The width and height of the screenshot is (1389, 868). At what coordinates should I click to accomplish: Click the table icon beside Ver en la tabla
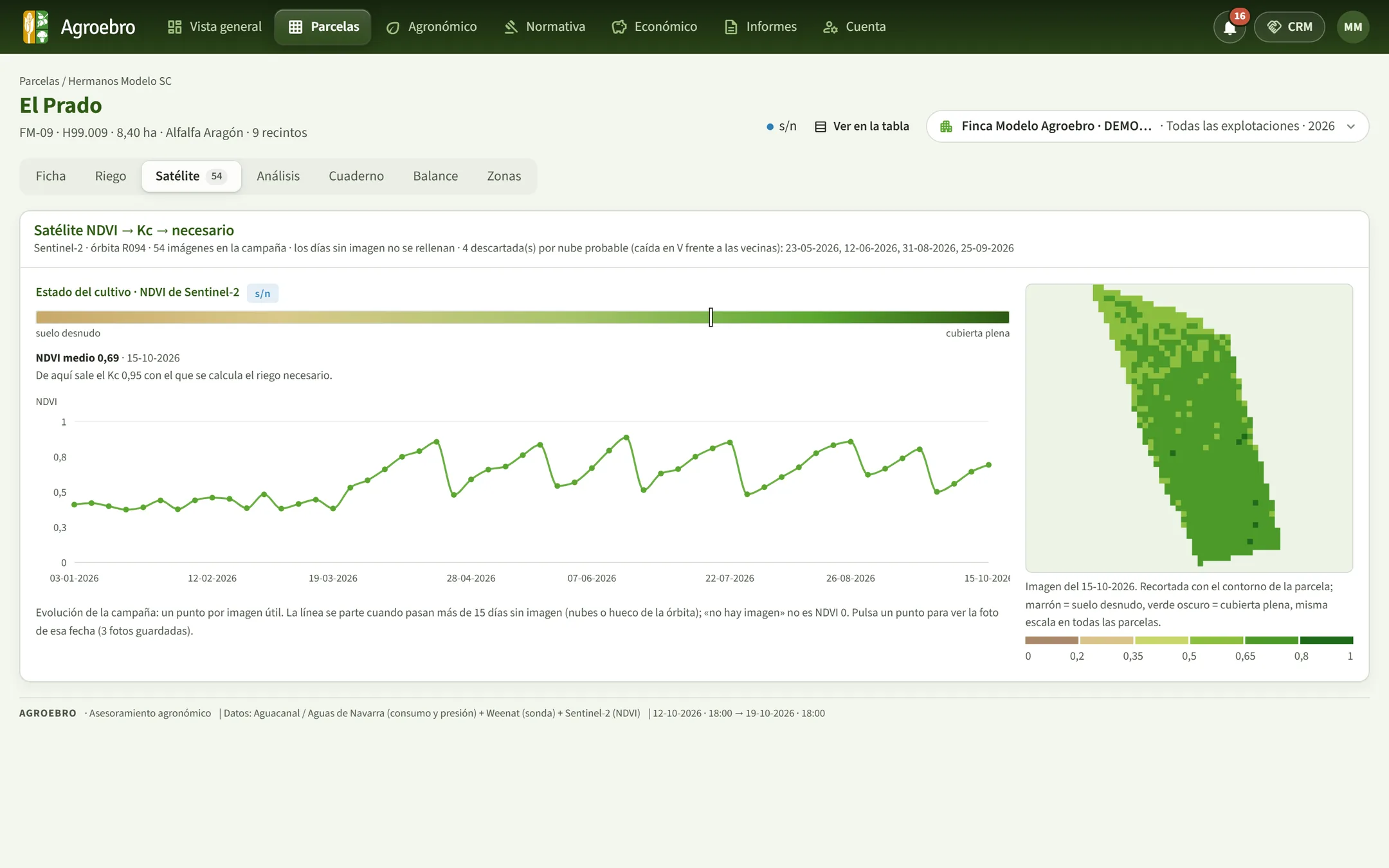(x=821, y=127)
